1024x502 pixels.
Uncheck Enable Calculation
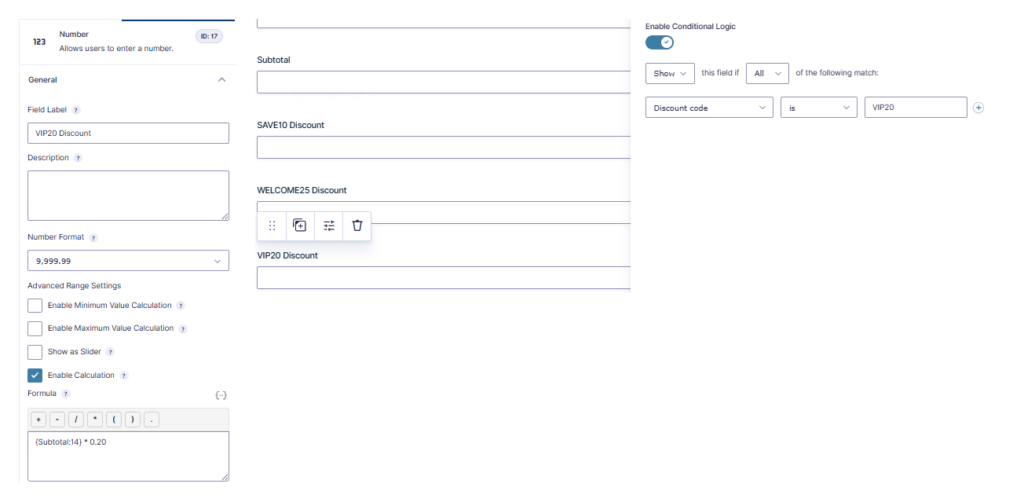tap(35, 375)
